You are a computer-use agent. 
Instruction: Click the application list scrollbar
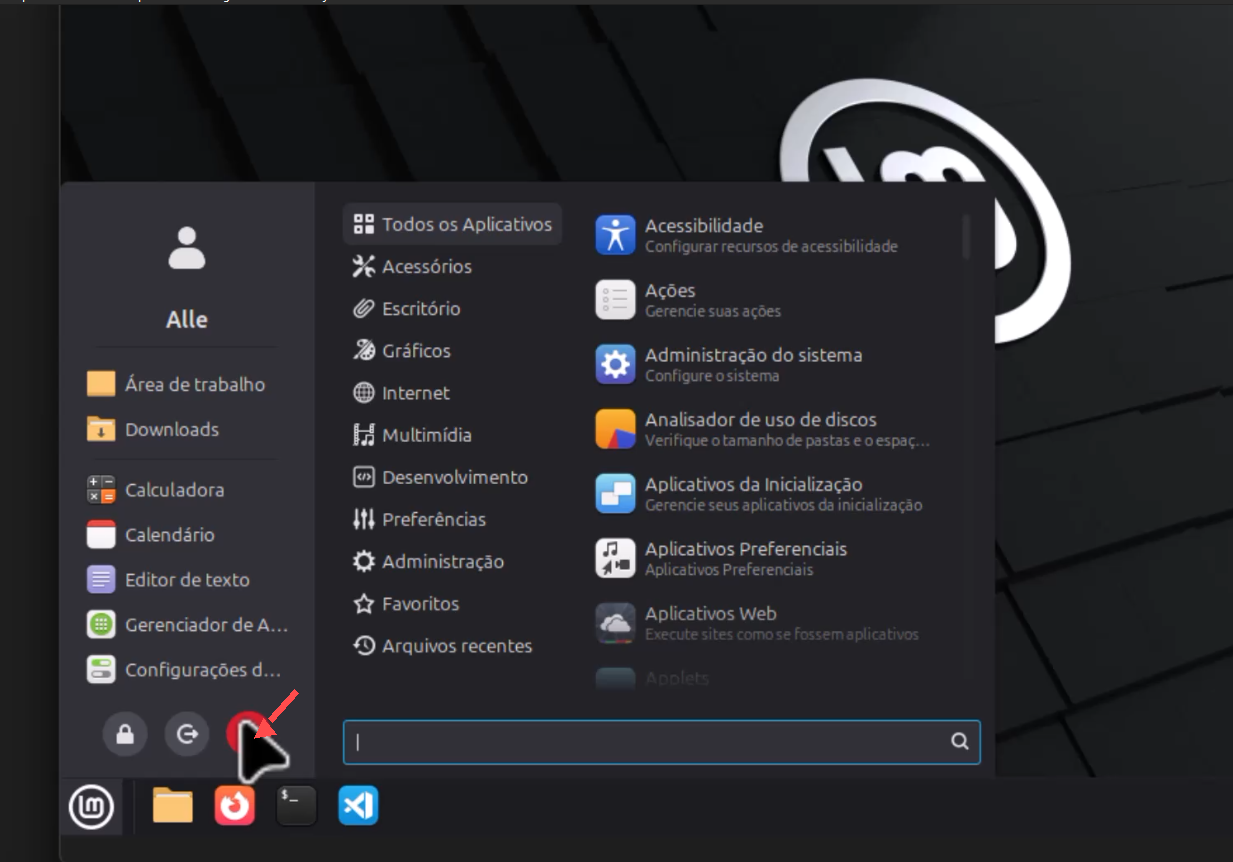[x=966, y=236]
